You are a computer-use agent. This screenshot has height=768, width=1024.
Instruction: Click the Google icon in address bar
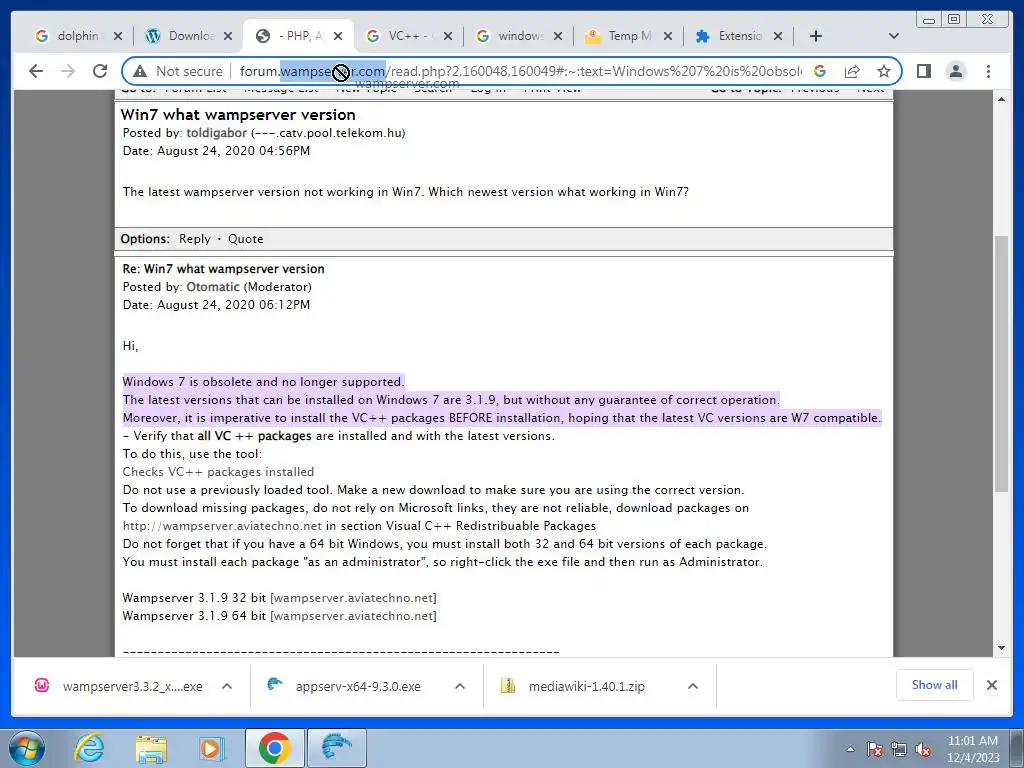coord(820,71)
